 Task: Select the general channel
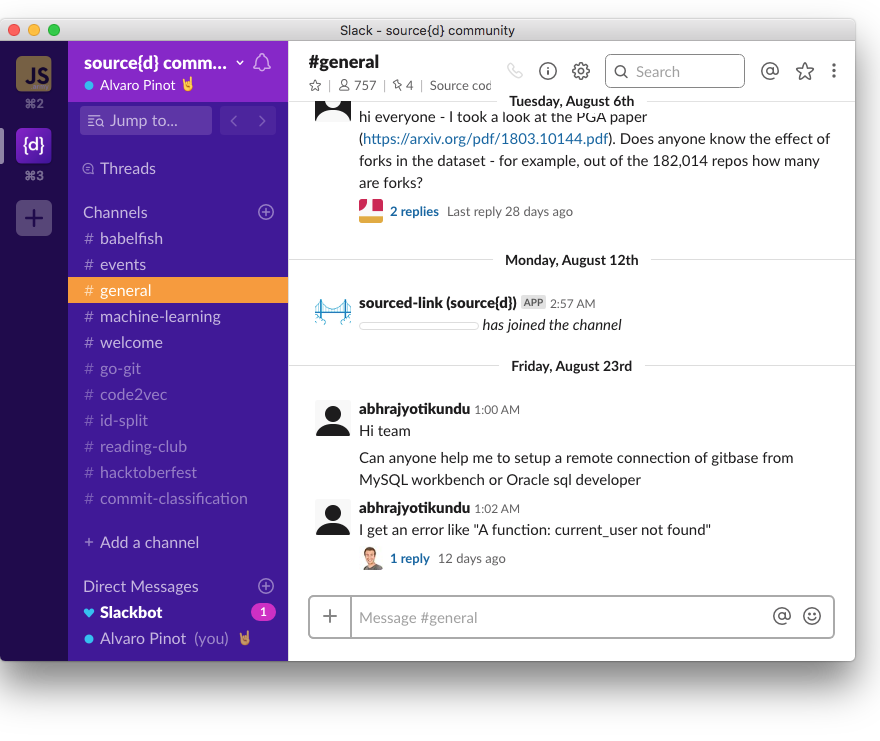178,290
